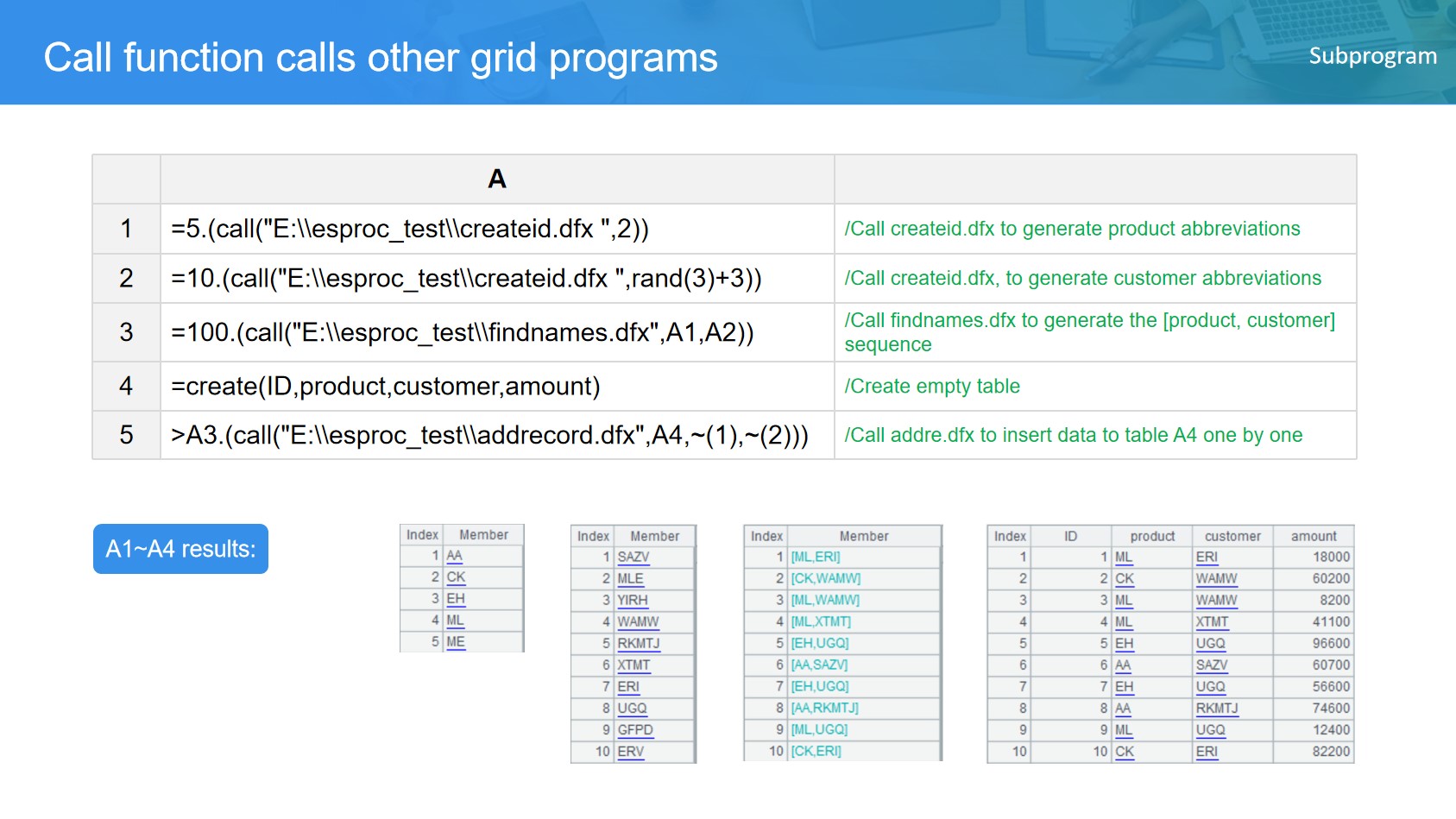Screen dimensions: 1456x819
Task: Click row header number 5 in the grid
Action: point(126,435)
